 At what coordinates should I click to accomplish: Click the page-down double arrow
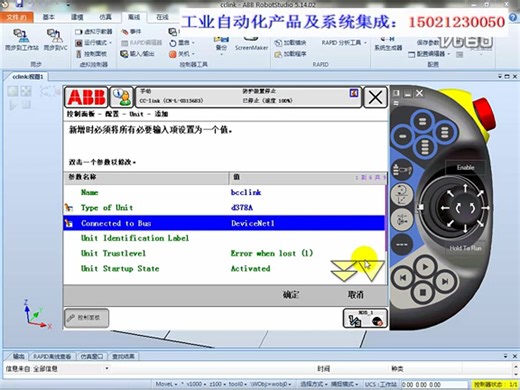point(344,271)
